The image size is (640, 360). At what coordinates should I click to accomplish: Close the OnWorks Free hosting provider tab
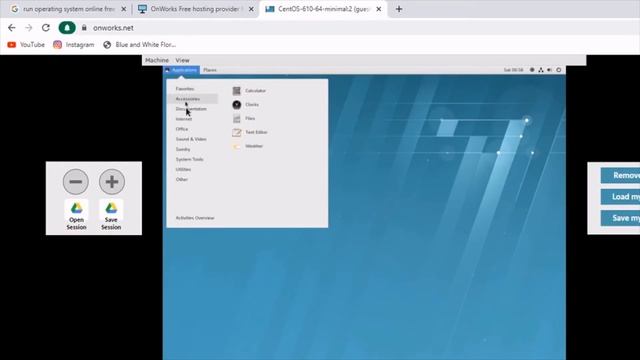(251, 9)
